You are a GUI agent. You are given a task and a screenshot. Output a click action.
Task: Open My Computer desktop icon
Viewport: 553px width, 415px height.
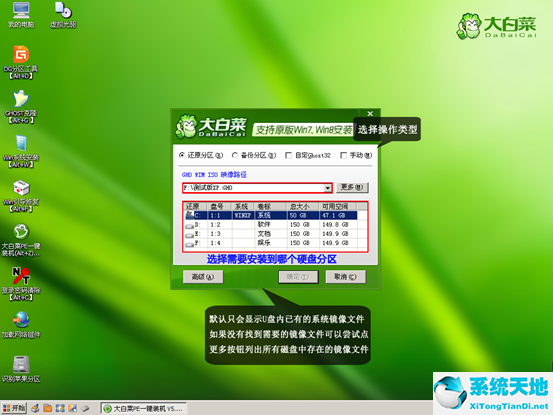tap(21, 15)
